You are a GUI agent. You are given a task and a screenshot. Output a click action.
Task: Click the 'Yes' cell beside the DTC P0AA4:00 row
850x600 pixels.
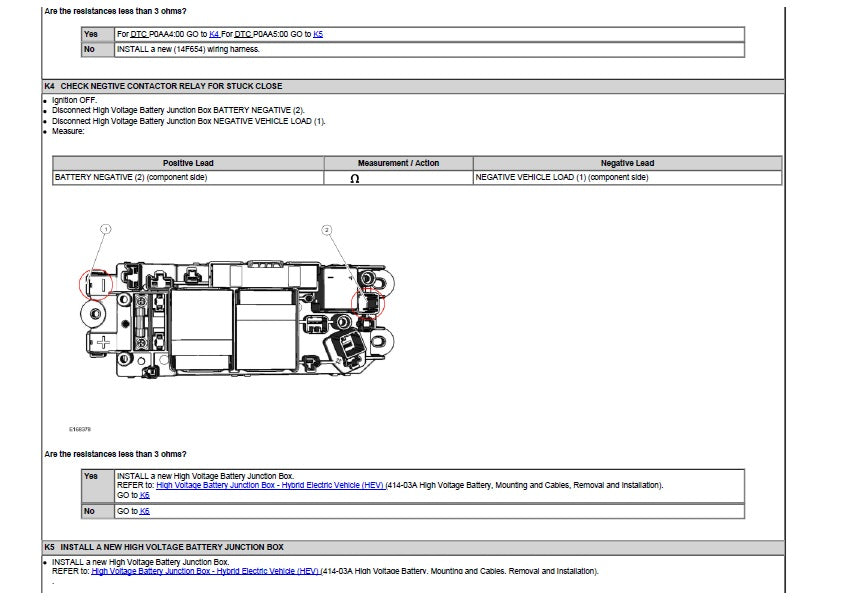[x=98, y=34]
